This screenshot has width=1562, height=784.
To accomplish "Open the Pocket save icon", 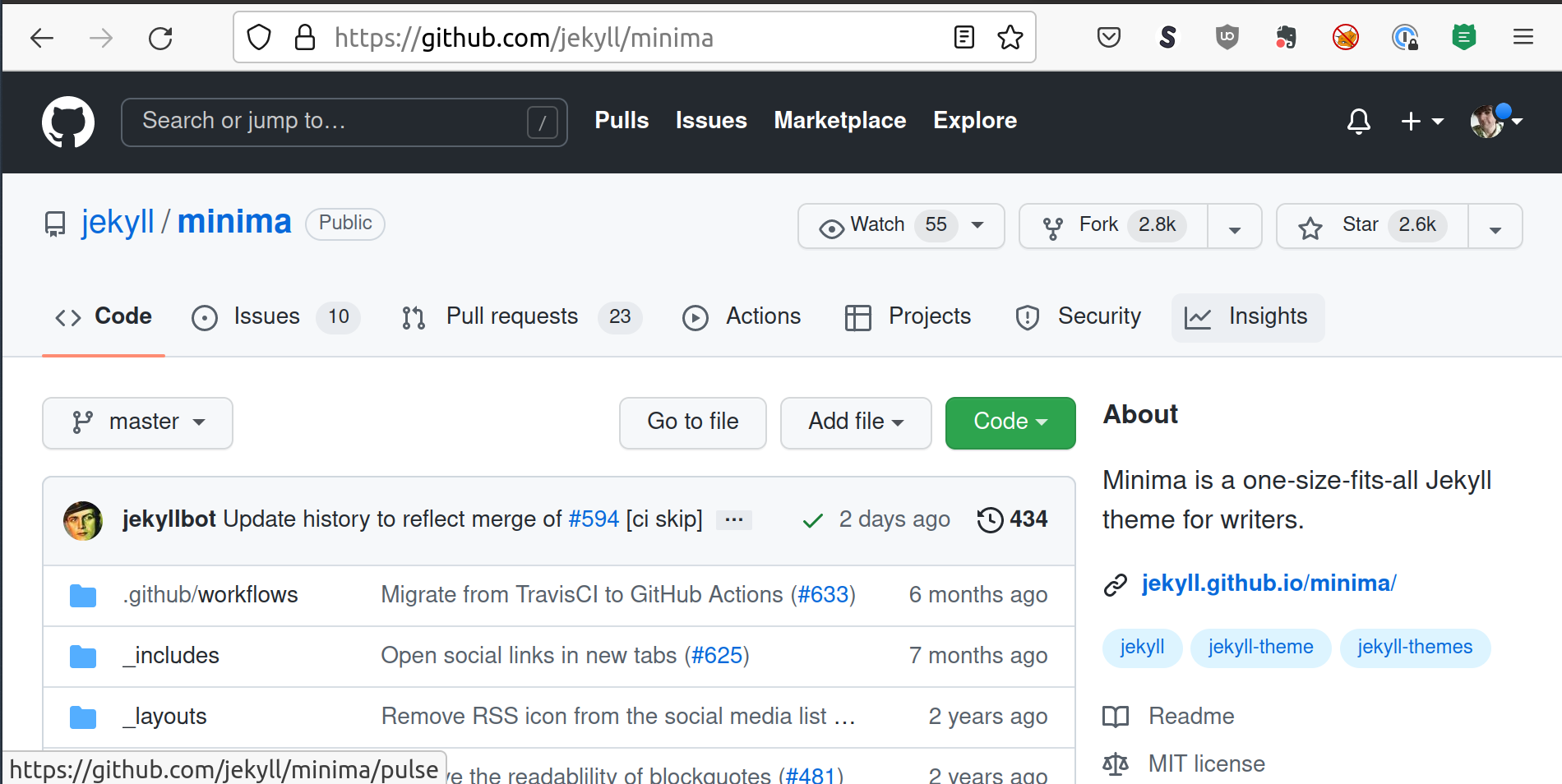I will tap(1108, 38).
